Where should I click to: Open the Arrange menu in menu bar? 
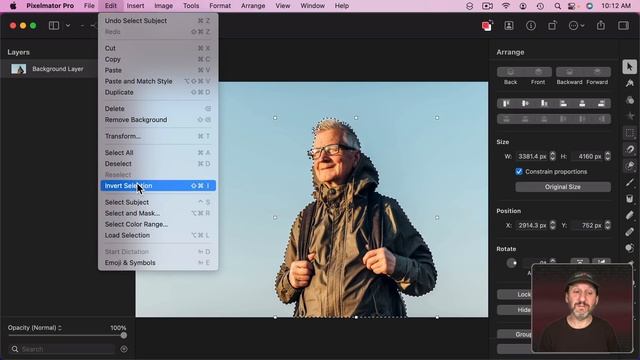click(x=253, y=6)
